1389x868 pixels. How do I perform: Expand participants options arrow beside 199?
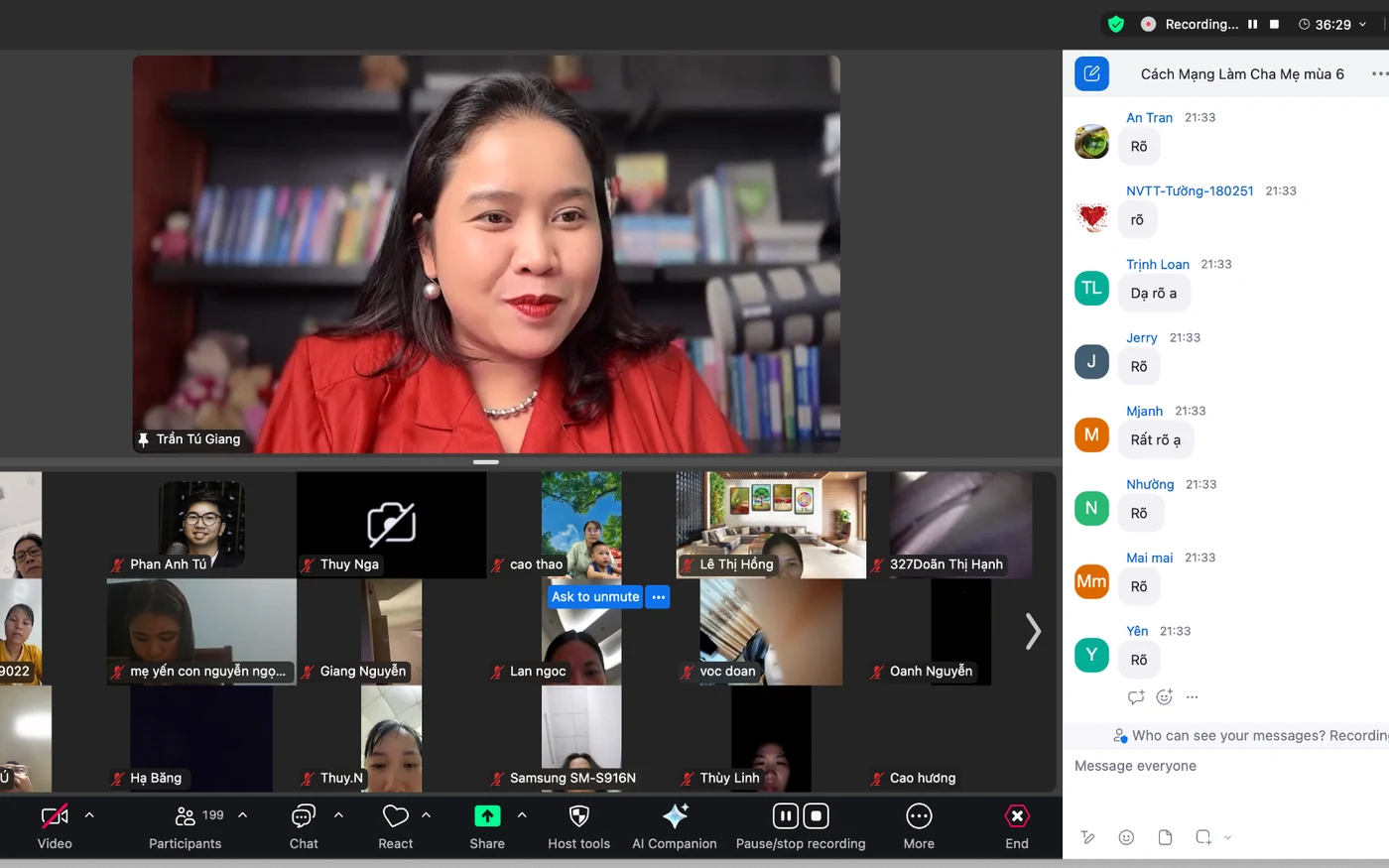click(242, 815)
